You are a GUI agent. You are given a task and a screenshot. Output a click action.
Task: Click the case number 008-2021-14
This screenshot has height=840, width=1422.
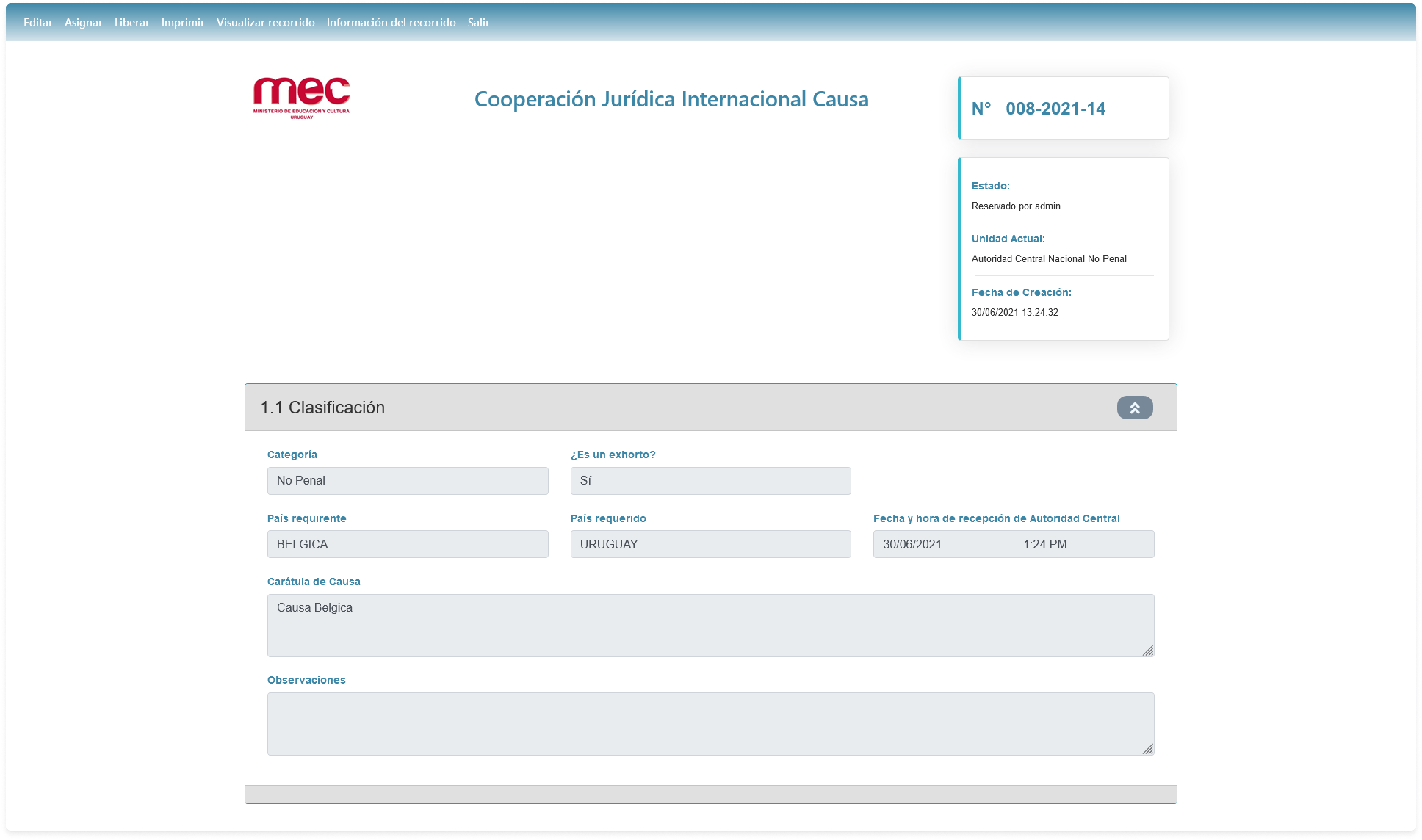[x=1055, y=109]
